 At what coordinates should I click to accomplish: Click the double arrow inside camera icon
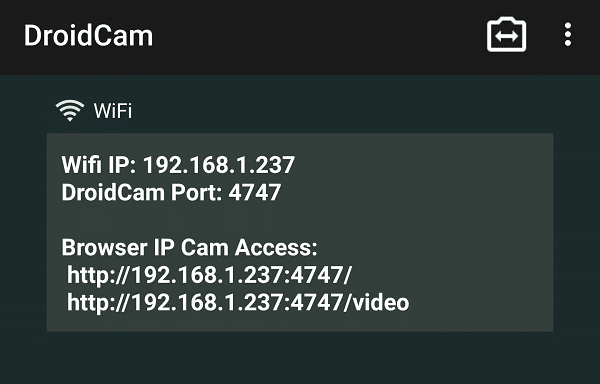tap(506, 36)
